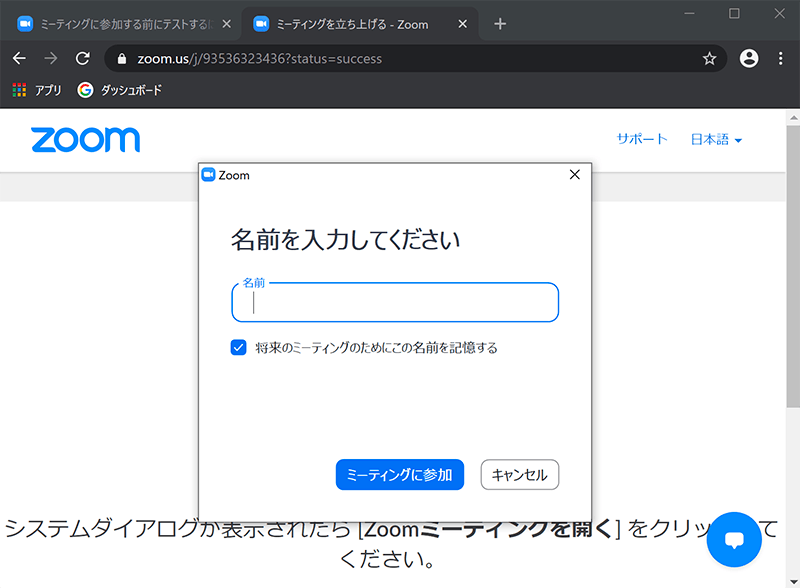Open the サポート link
The width and height of the screenshot is (800, 588).
(641, 139)
